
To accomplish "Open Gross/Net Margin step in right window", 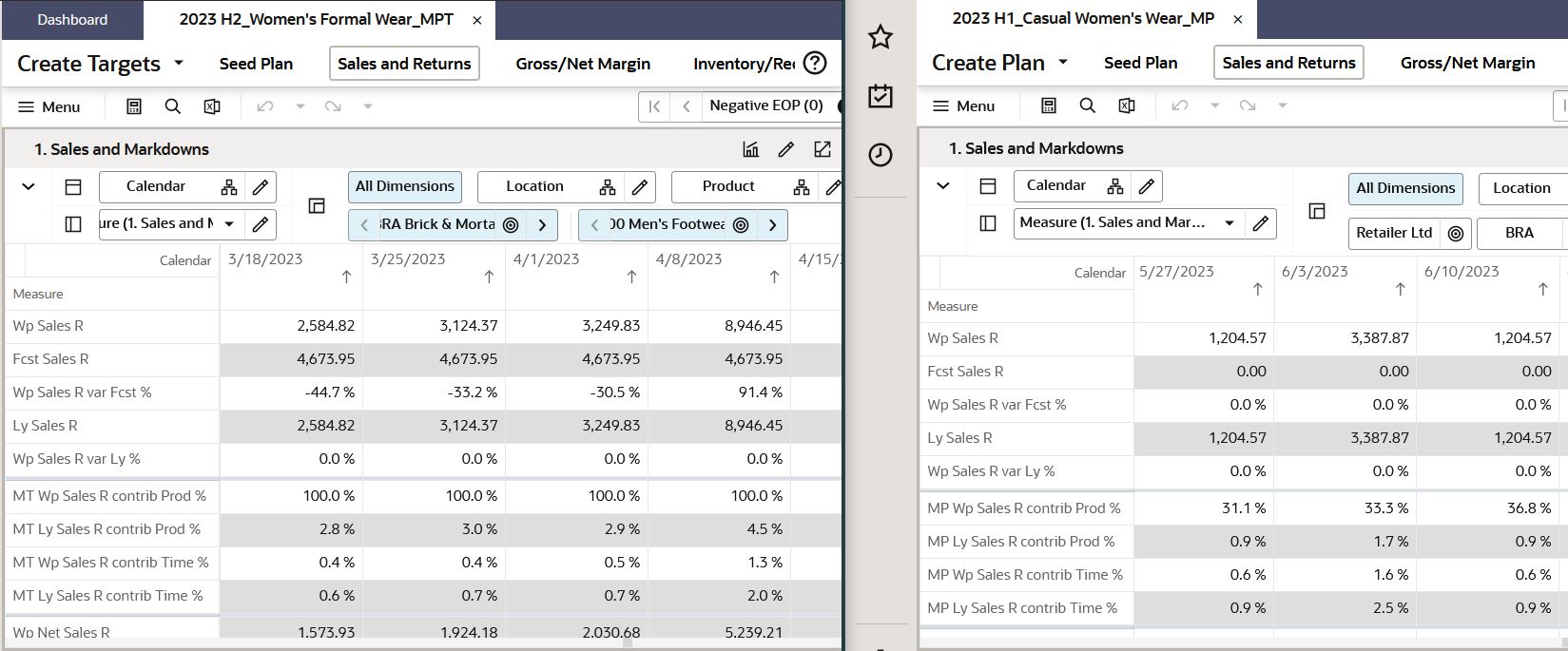I will click(x=1467, y=63).
